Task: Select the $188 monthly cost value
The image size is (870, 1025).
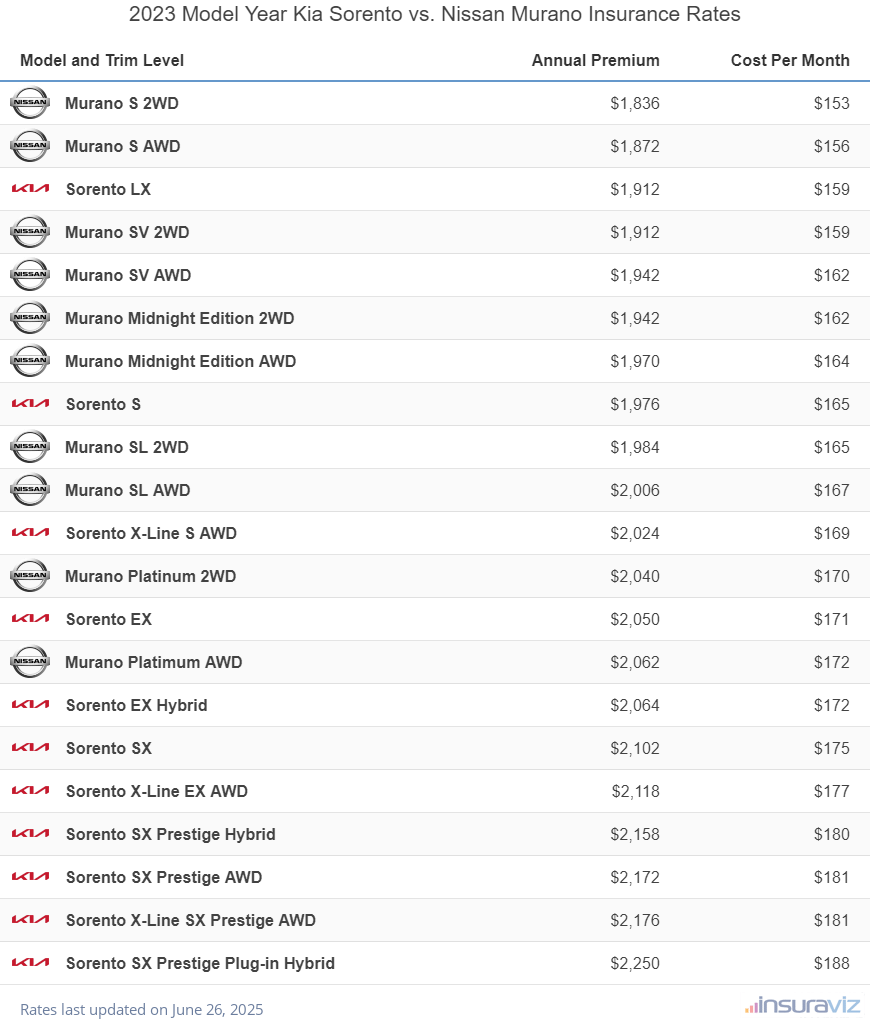Action: coord(831,964)
